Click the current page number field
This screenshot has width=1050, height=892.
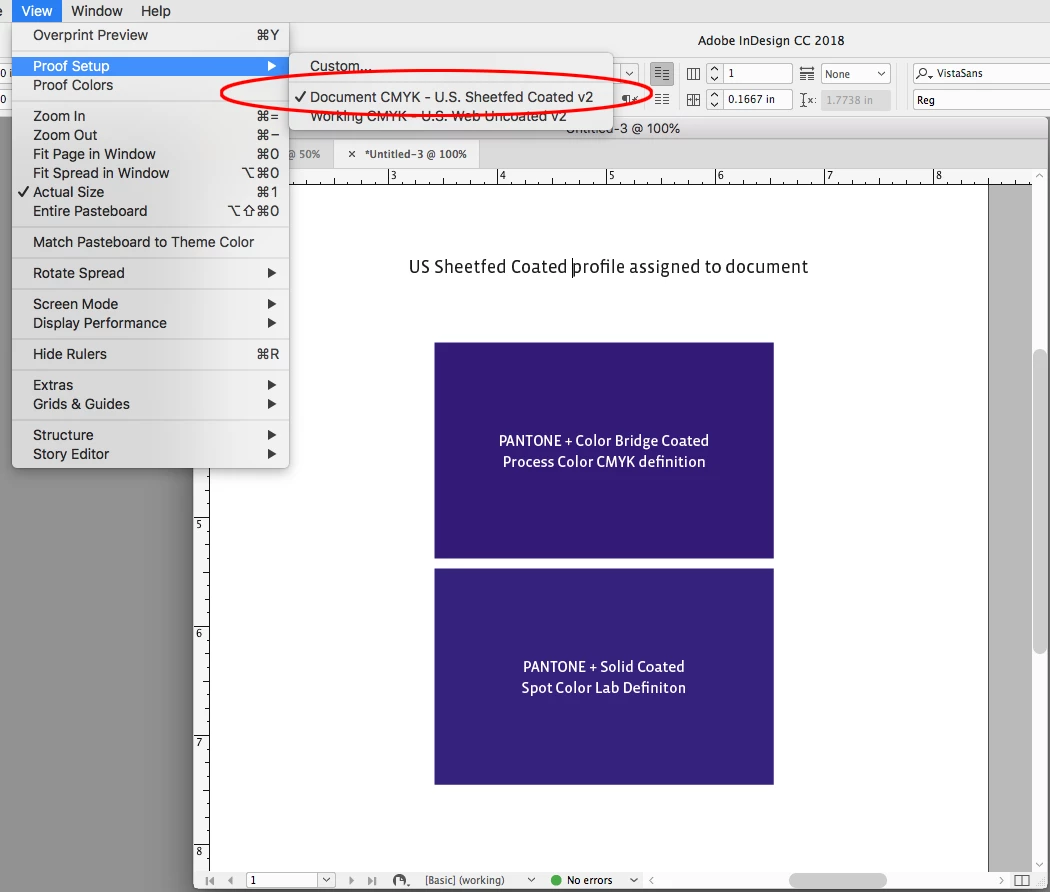[281, 880]
